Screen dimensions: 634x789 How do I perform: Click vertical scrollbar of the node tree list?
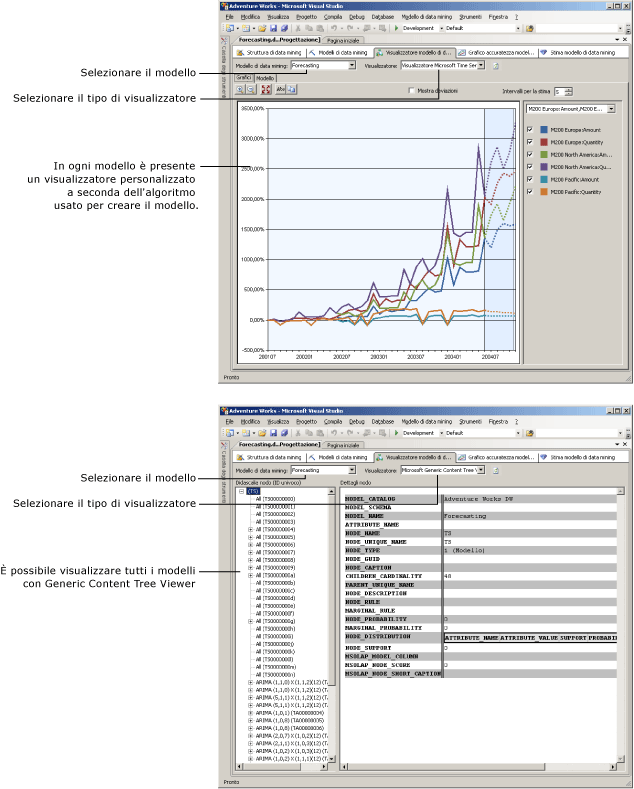pos(331,624)
